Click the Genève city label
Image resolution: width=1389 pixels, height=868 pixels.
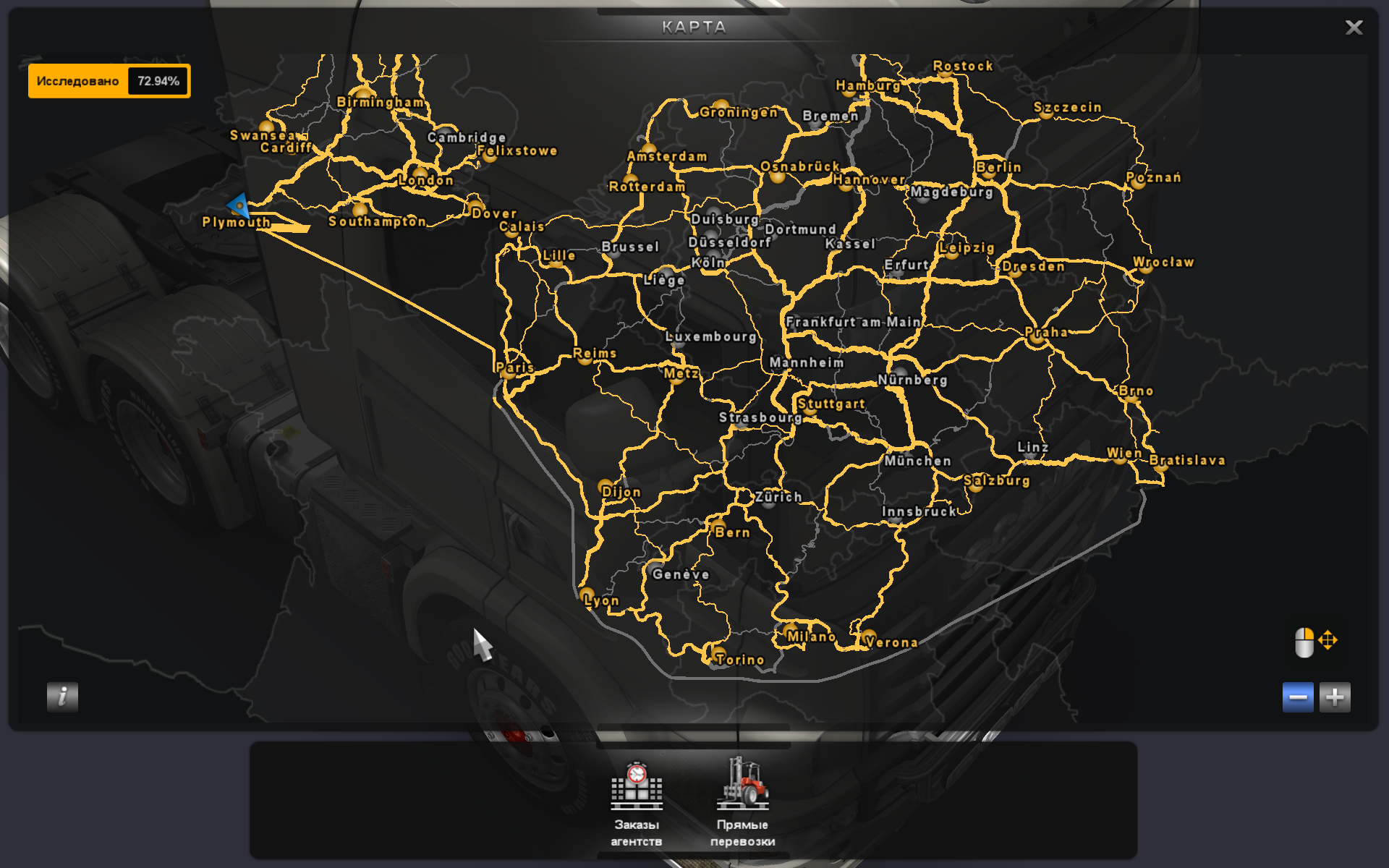pyautogui.click(x=681, y=574)
